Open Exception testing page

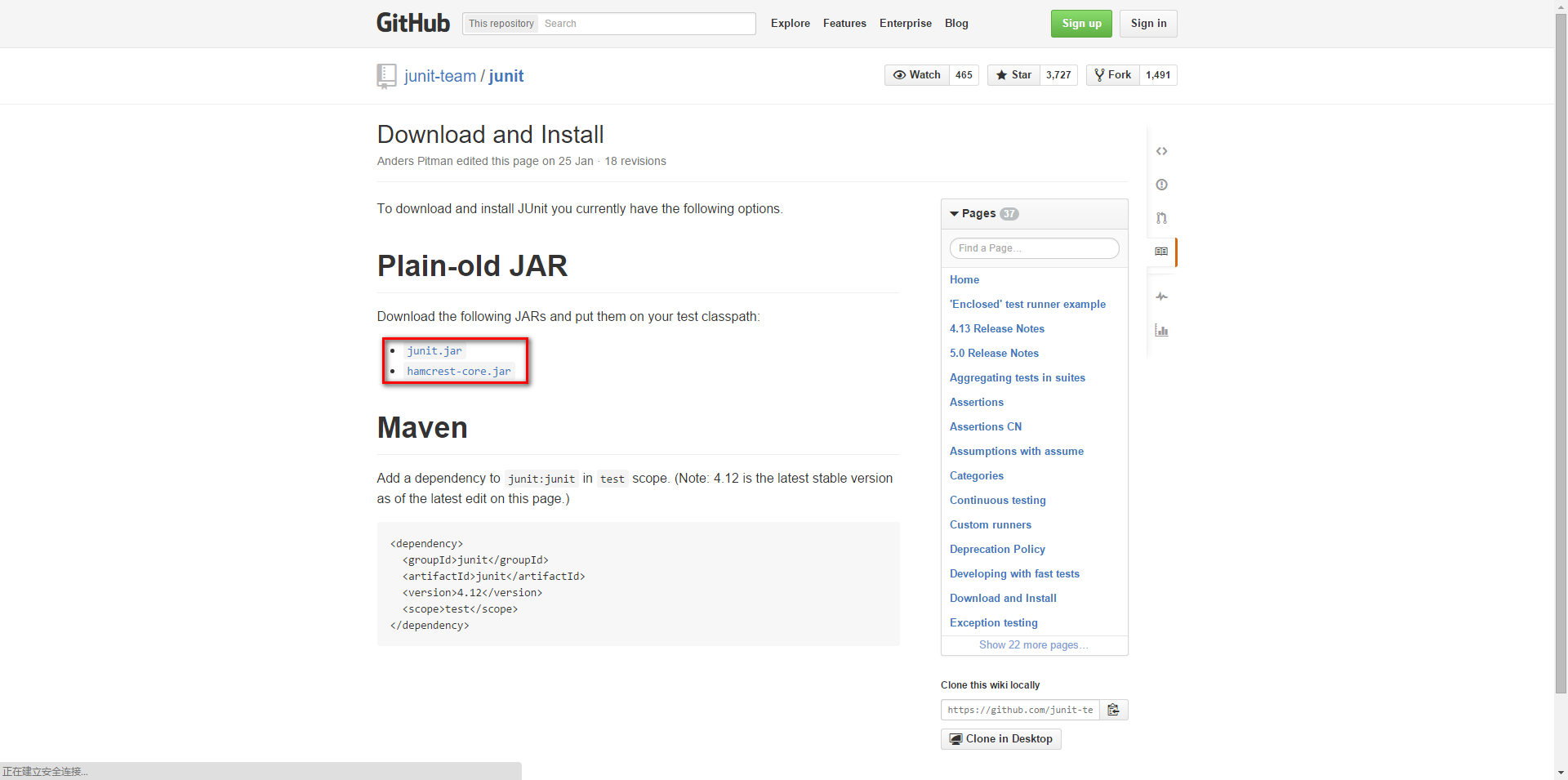(x=993, y=622)
